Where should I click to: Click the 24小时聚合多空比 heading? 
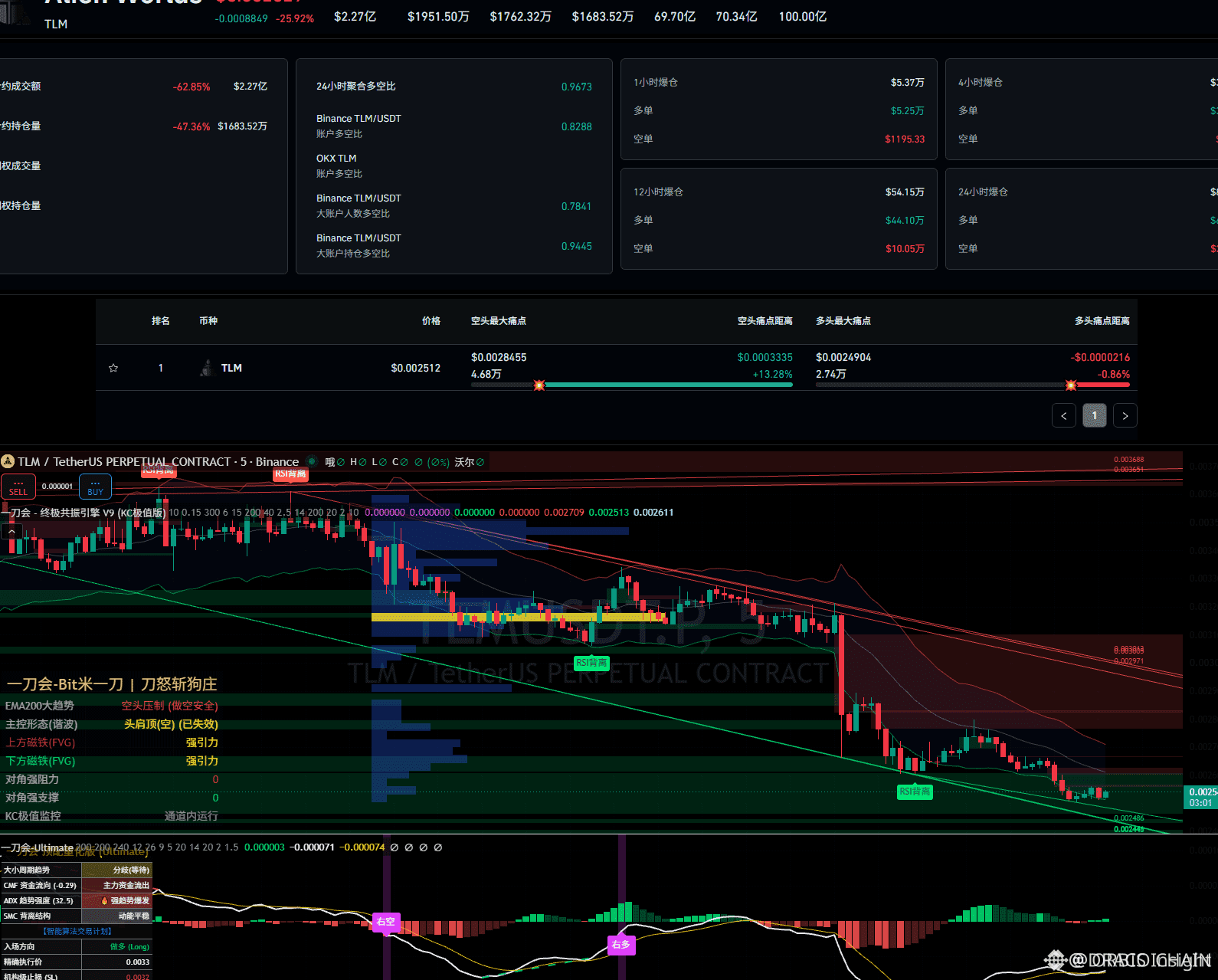click(x=356, y=87)
